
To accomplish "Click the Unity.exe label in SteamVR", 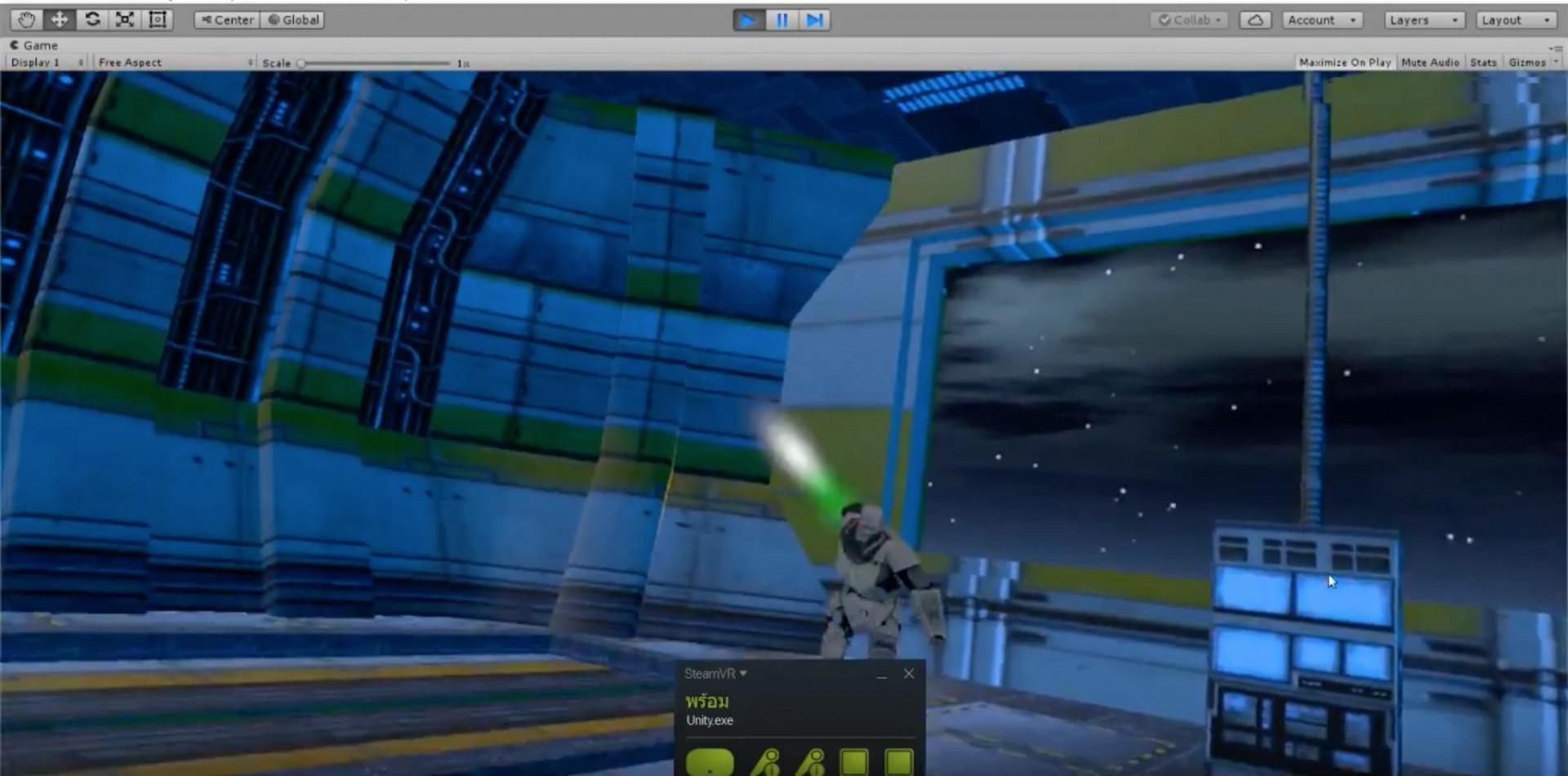I will [710, 720].
